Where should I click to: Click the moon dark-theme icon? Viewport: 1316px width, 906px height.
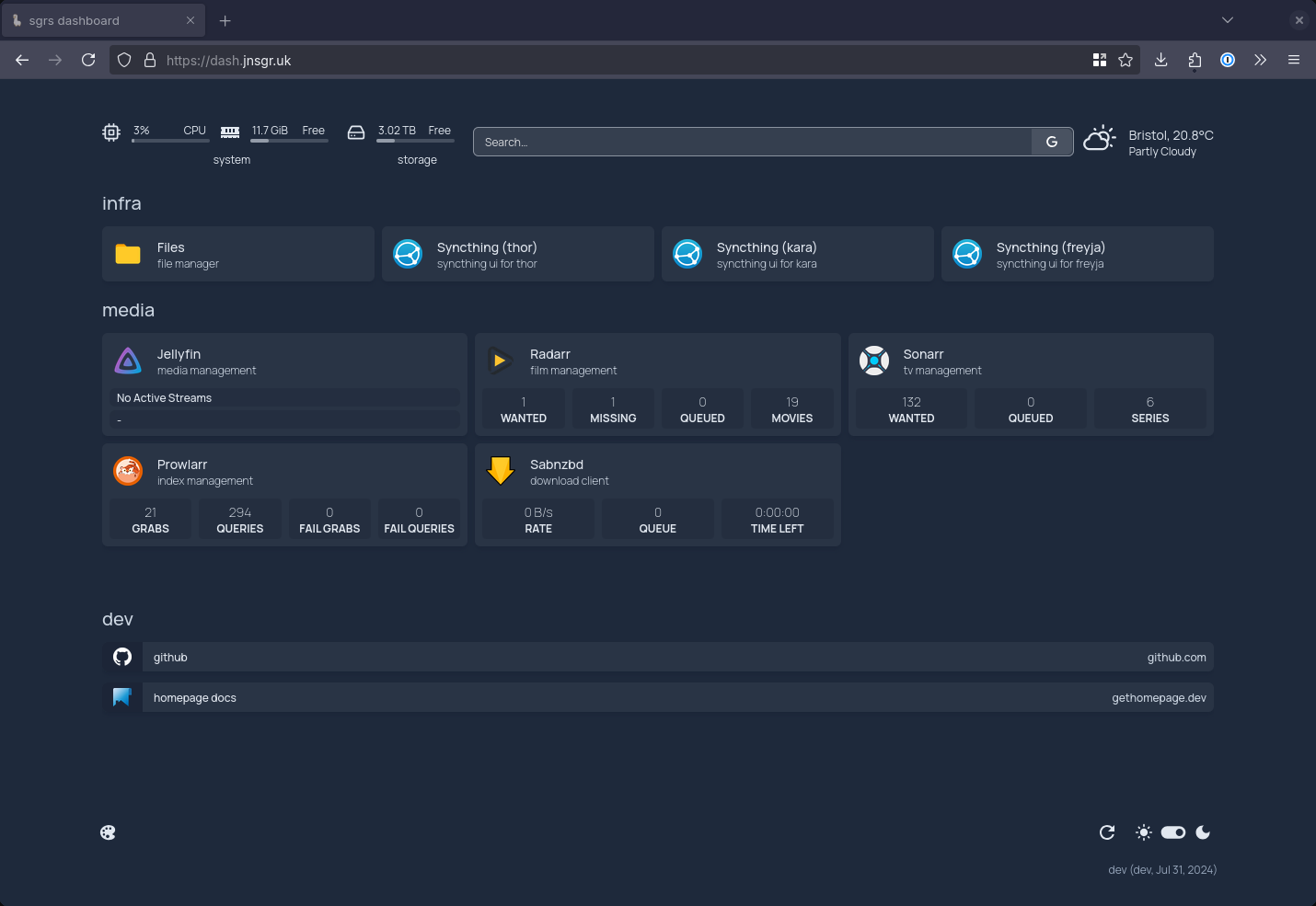pos(1203,832)
